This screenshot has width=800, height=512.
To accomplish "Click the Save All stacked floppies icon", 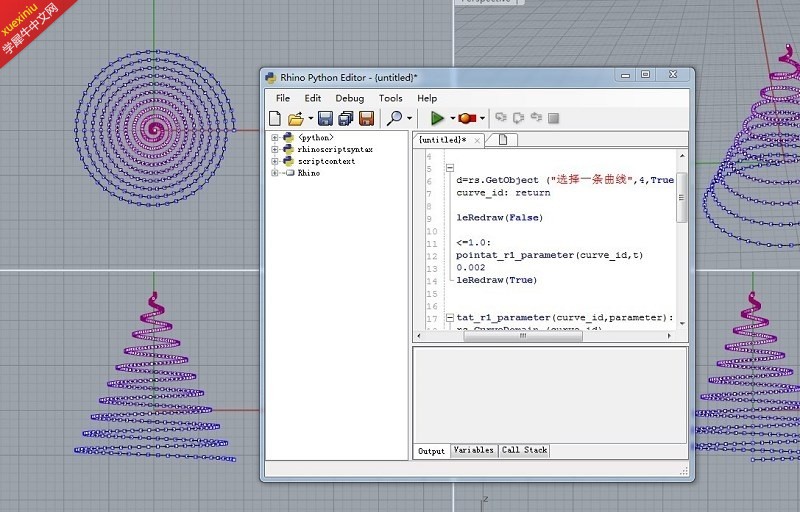I will pyautogui.click(x=345, y=118).
